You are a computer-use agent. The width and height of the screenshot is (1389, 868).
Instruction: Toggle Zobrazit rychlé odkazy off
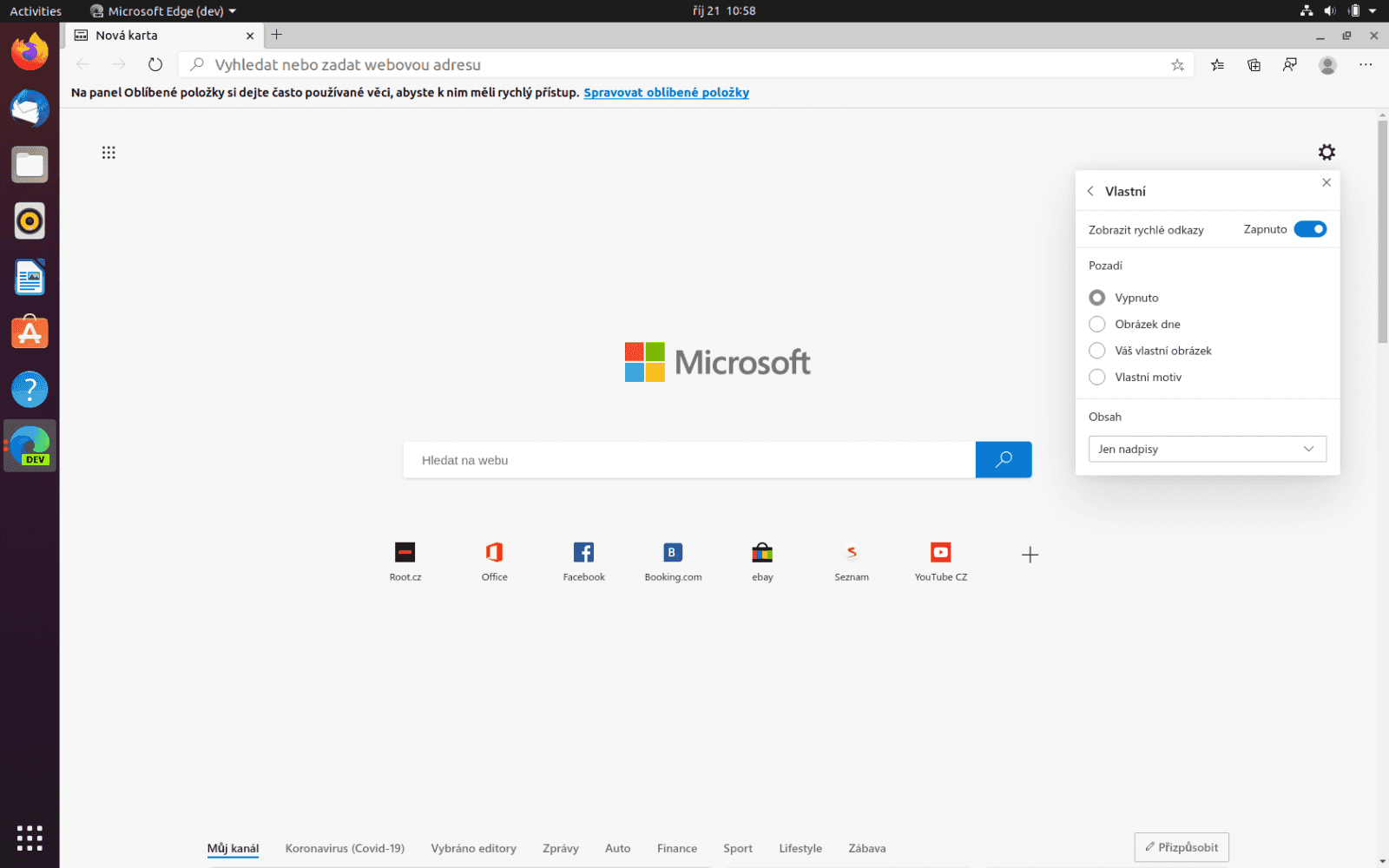click(x=1311, y=229)
